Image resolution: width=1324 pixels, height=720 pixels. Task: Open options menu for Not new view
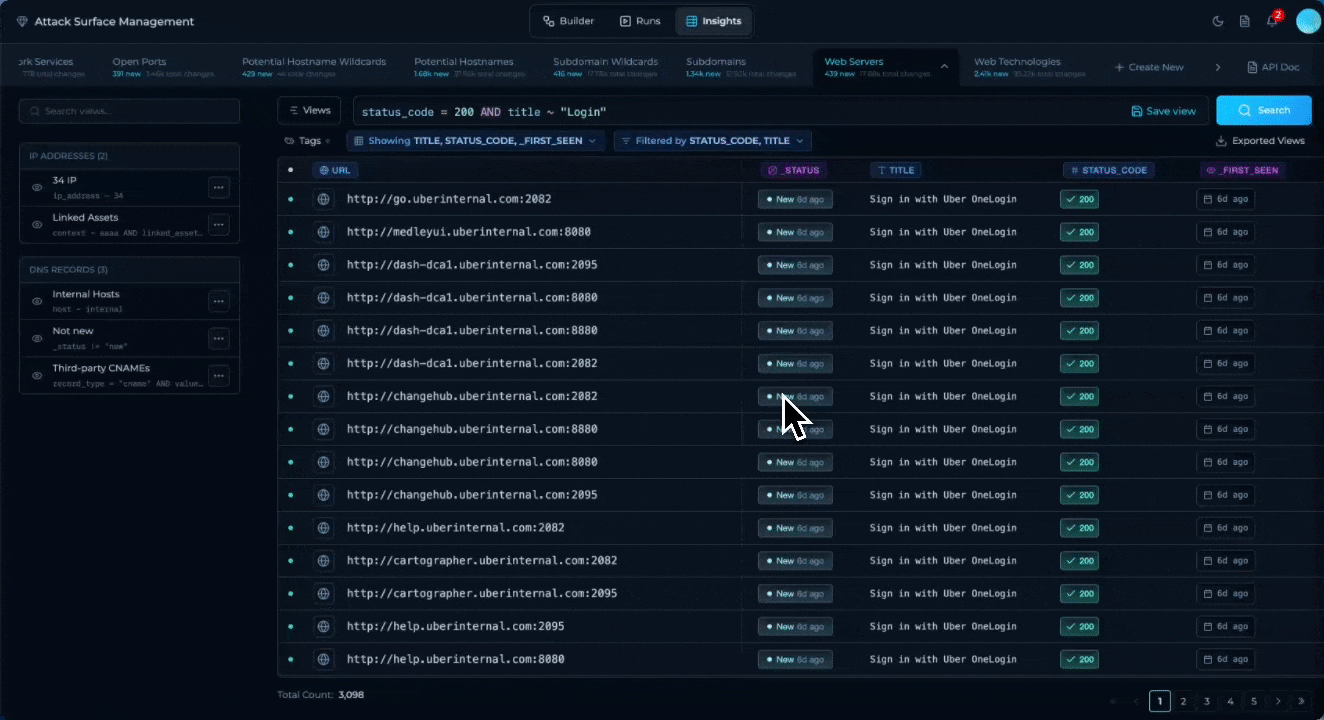click(x=219, y=338)
